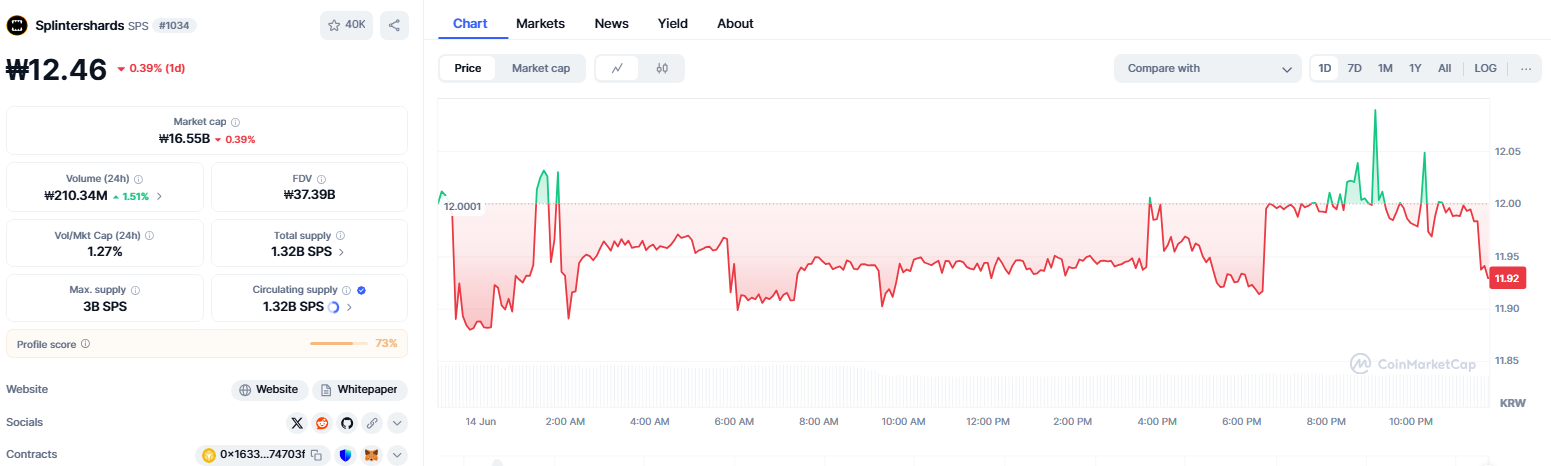
Task: Open the Website link button
Action: click(269, 389)
